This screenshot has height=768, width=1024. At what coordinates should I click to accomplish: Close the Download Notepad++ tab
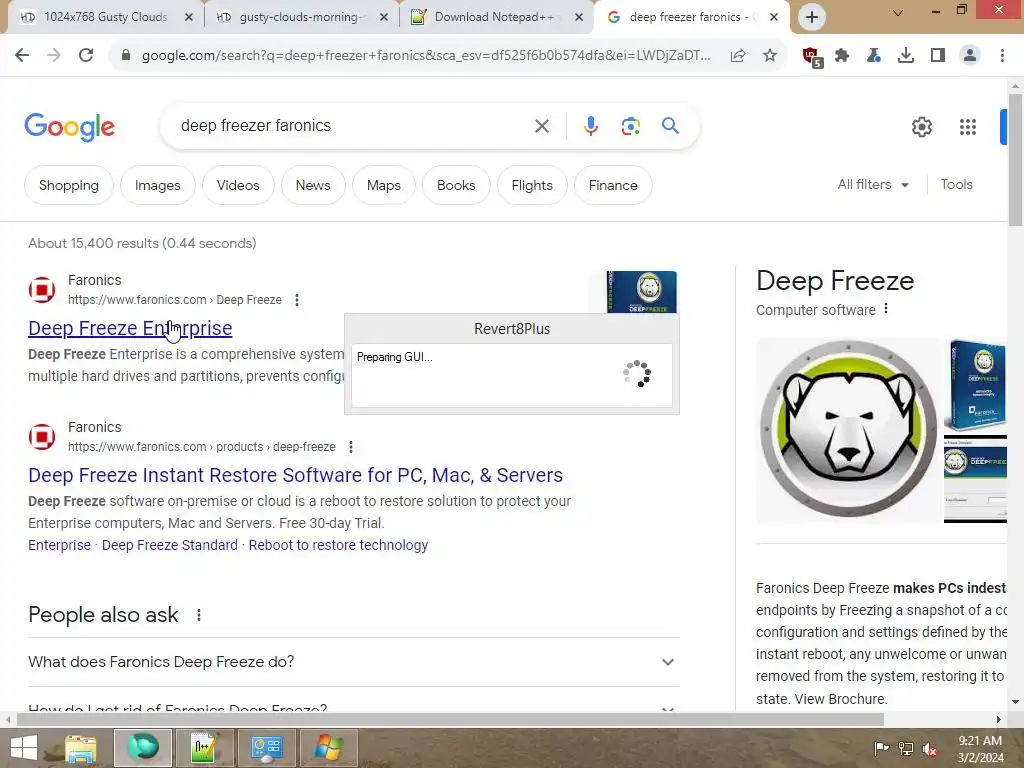579,17
